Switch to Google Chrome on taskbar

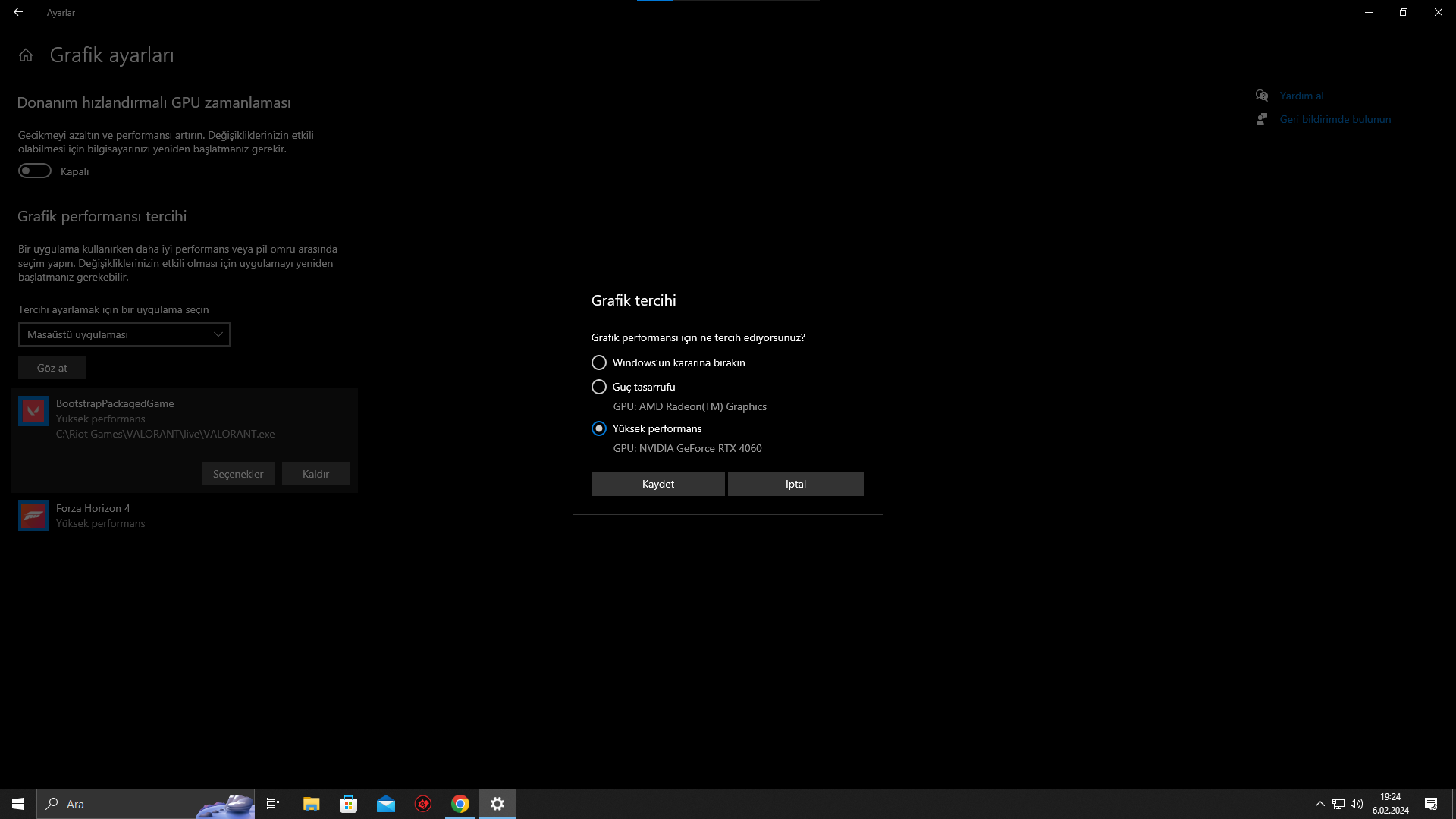tap(460, 804)
